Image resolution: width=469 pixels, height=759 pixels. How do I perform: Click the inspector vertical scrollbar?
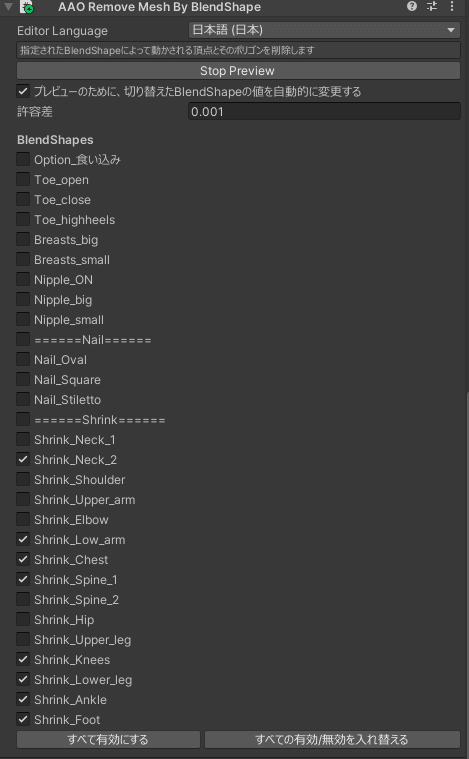tap(467, 571)
